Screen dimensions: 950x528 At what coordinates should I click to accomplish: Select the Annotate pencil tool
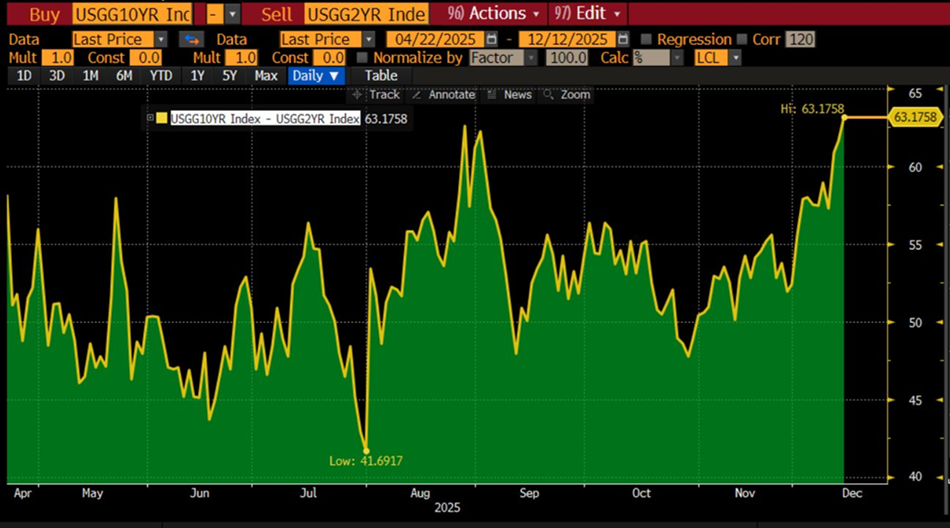point(443,94)
